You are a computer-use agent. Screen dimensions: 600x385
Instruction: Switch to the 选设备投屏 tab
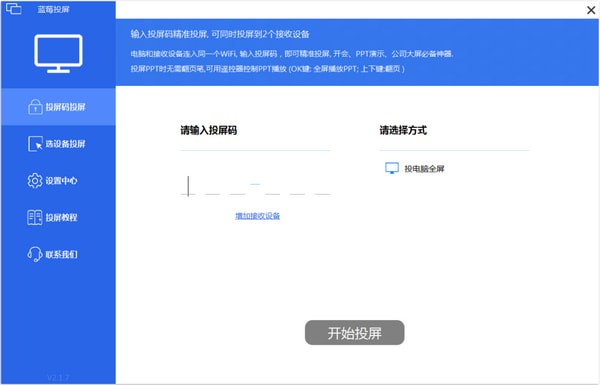coord(58,144)
